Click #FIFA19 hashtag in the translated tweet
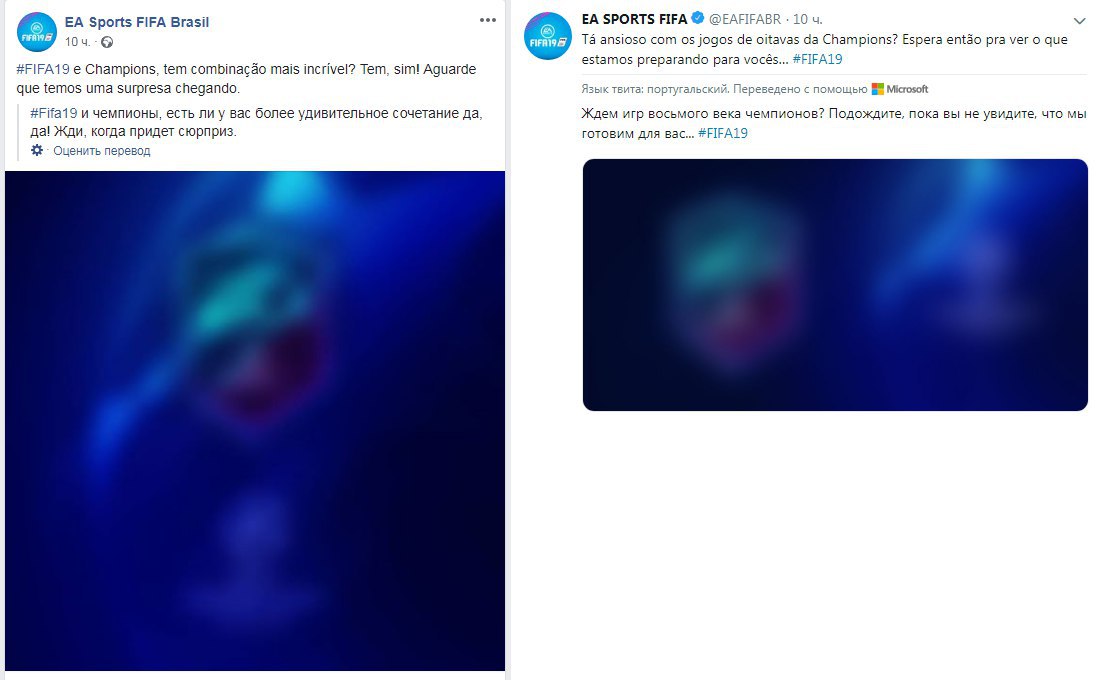 [x=723, y=133]
